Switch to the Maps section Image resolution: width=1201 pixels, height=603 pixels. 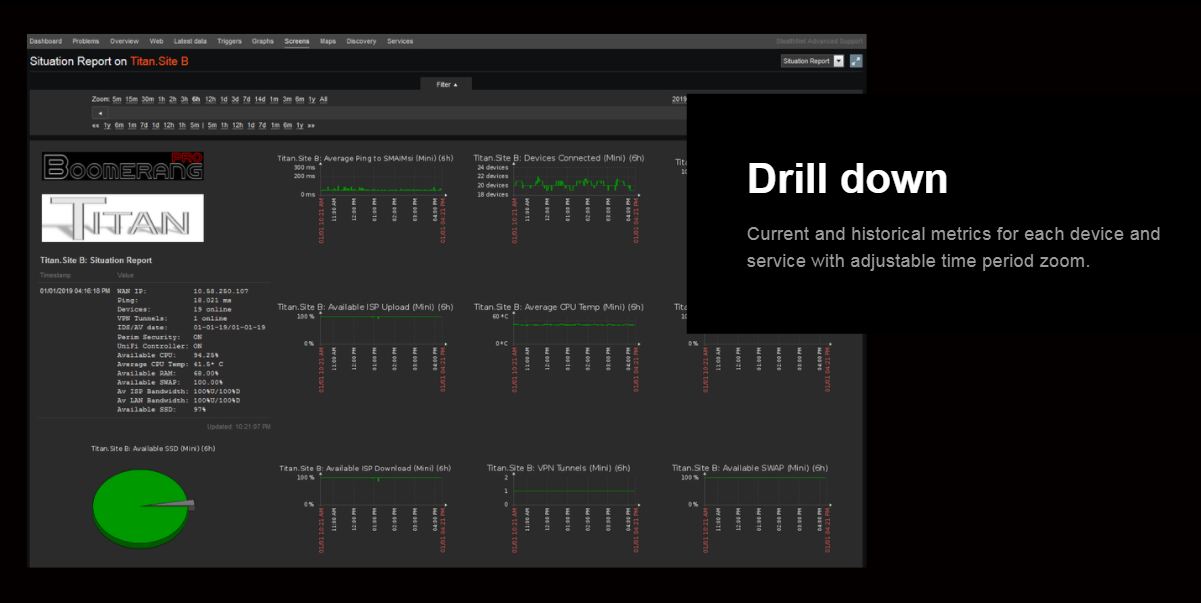pyautogui.click(x=328, y=41)
